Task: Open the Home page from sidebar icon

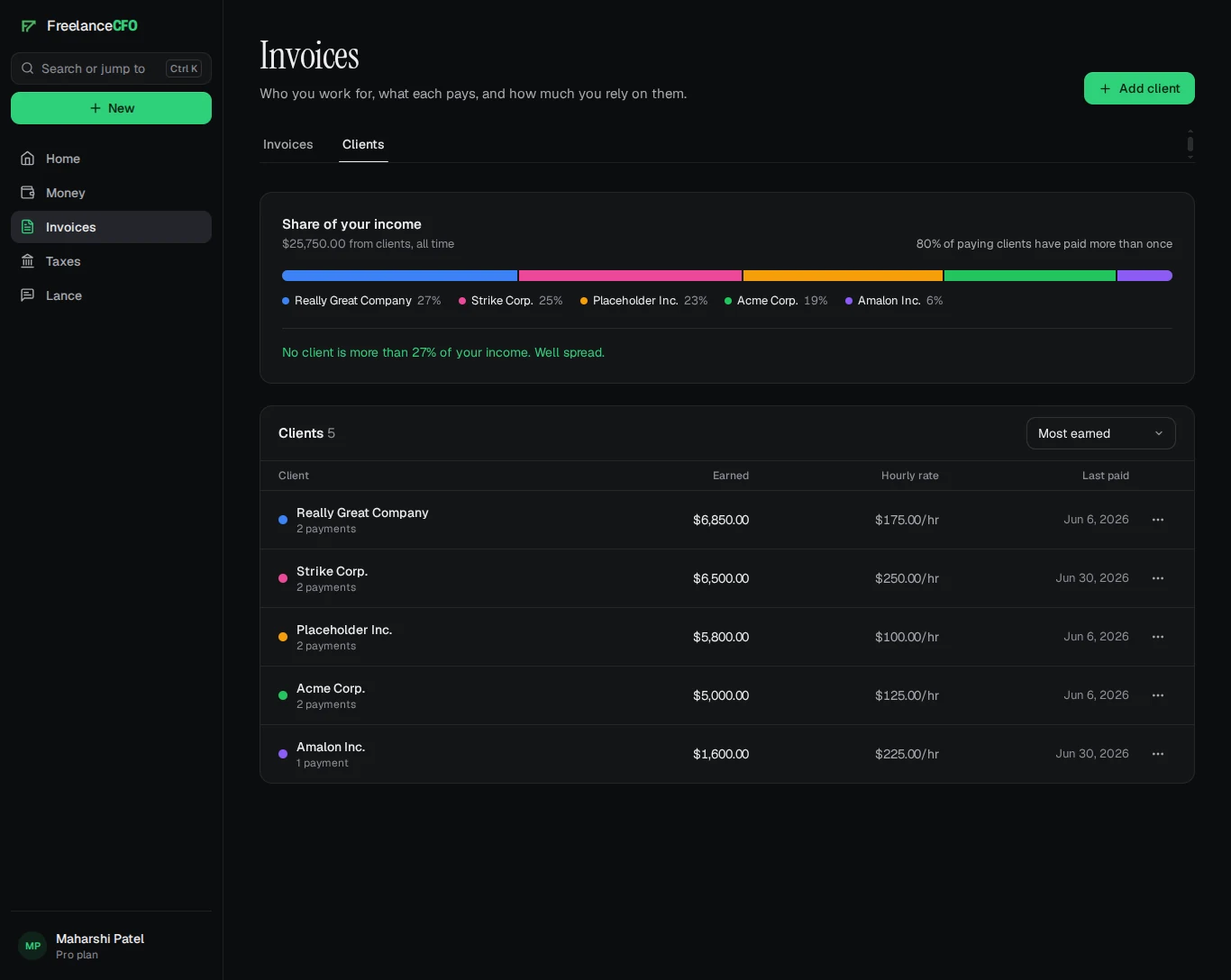Action: (x=28, y=159)
